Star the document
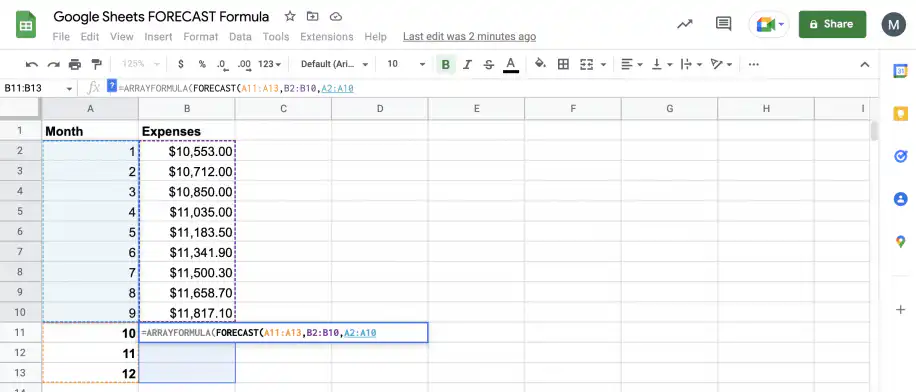The width and height of the screenshot is (916, 392). click(290, 16)
